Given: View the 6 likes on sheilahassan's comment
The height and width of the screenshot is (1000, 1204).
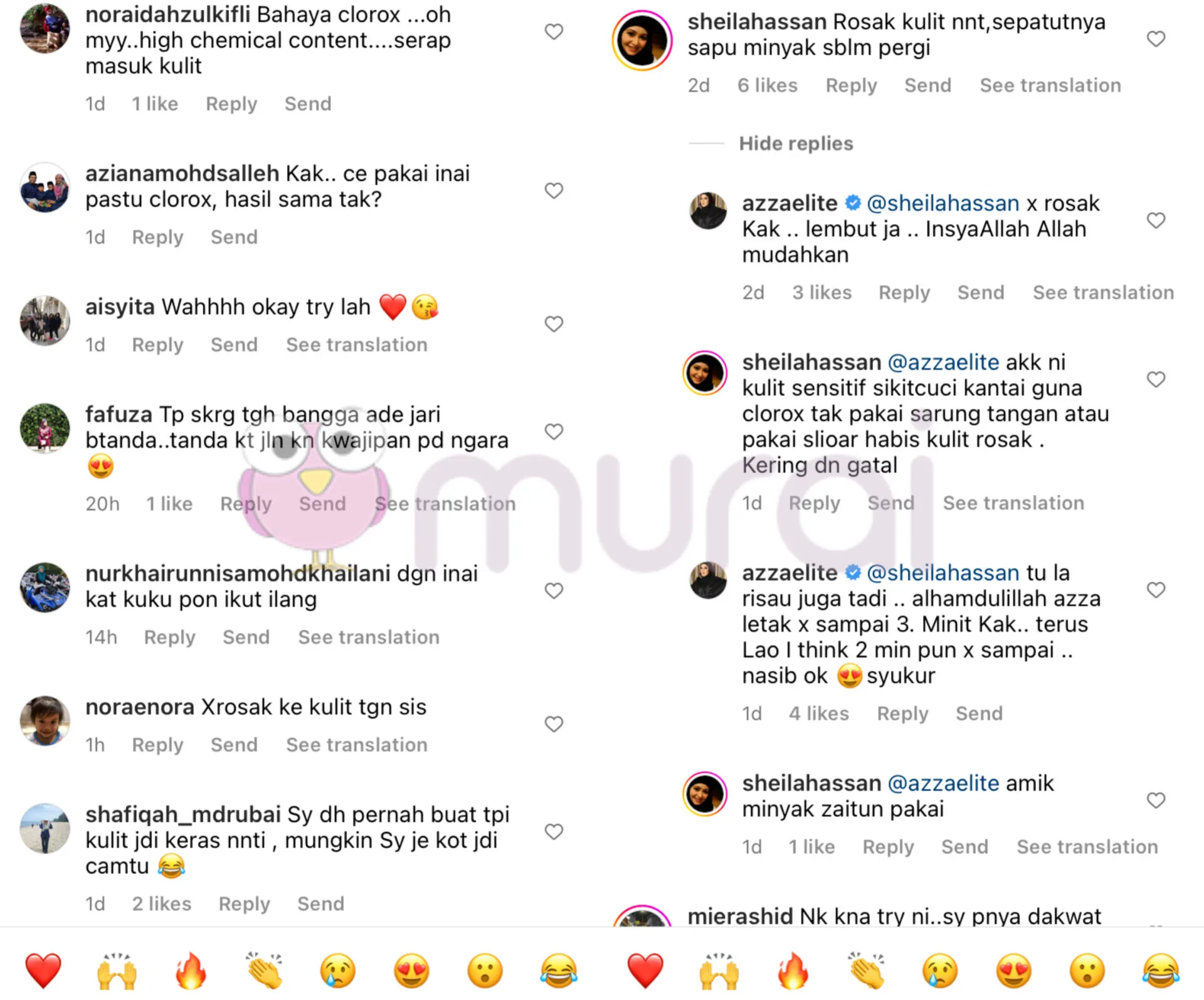Looking at the screenshot, I should coord(768,85).
